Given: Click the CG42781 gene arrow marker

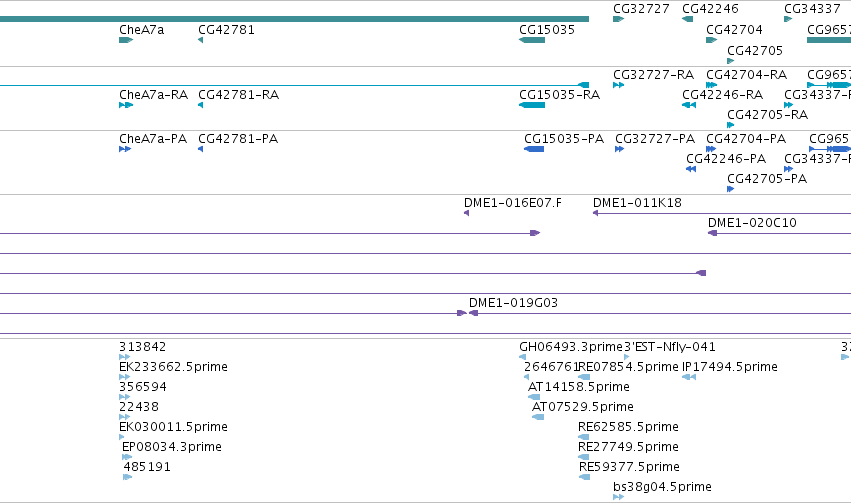Looking at the screenshot, I should 200,40.
